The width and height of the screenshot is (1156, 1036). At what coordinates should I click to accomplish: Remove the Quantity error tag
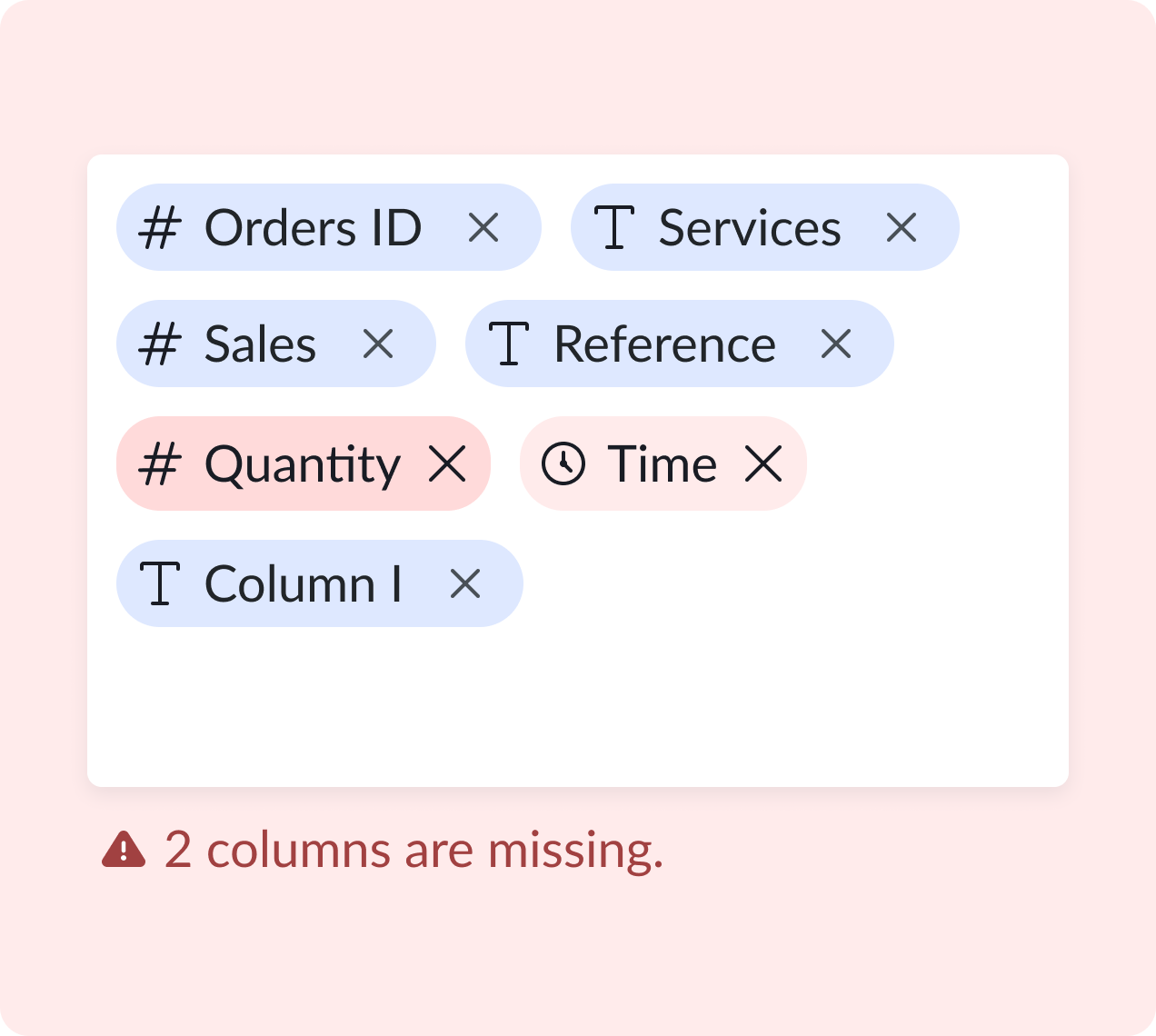tap(447, 463)
